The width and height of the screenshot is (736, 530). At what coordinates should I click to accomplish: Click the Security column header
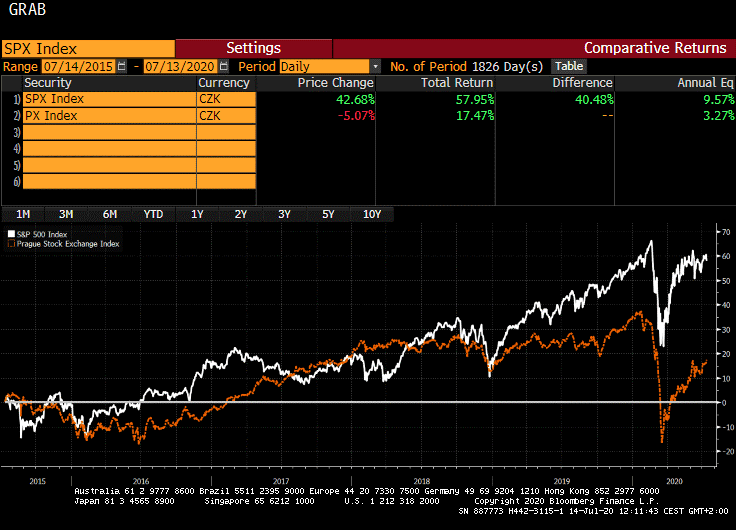pyautogui.click(x=48, y=83)
